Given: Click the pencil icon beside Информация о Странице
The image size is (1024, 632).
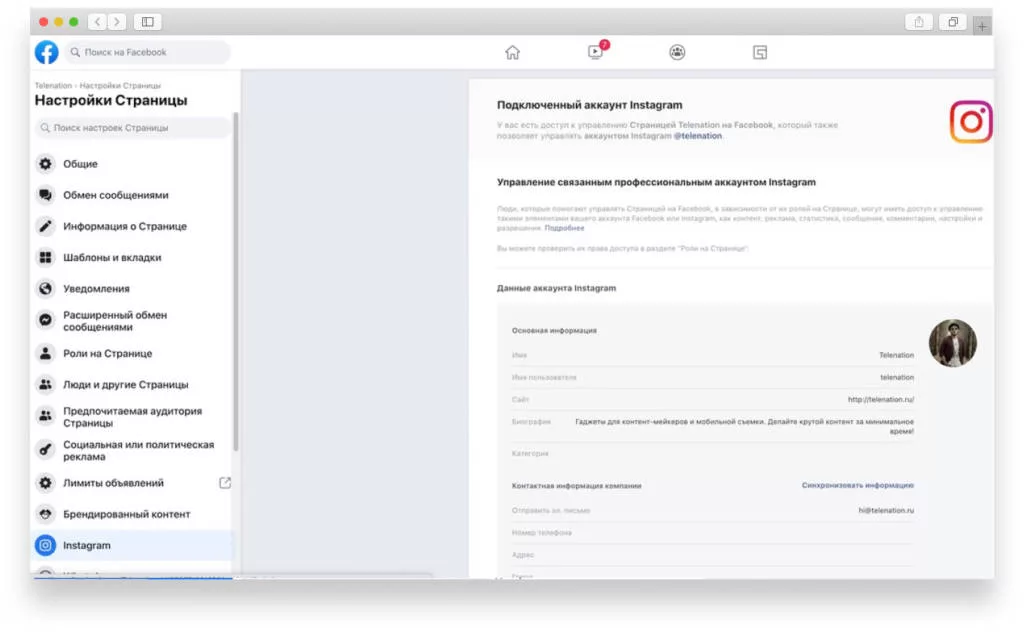Looking at the screenshot, I should [x=45, y=227].
